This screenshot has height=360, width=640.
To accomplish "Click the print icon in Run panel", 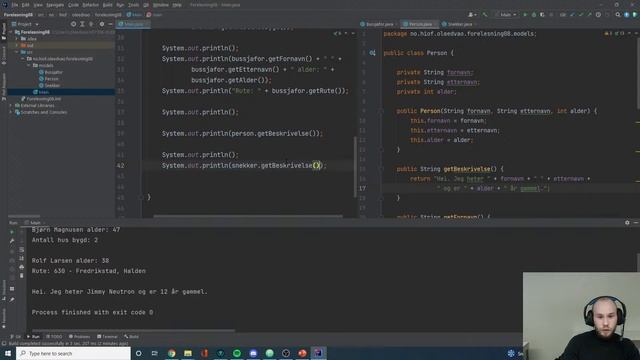I will (22, 267).
